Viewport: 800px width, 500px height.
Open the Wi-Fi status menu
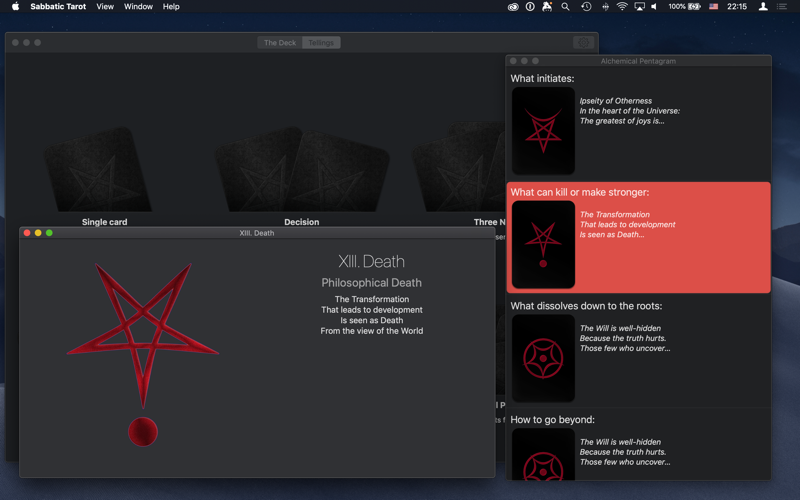(622, 7)
